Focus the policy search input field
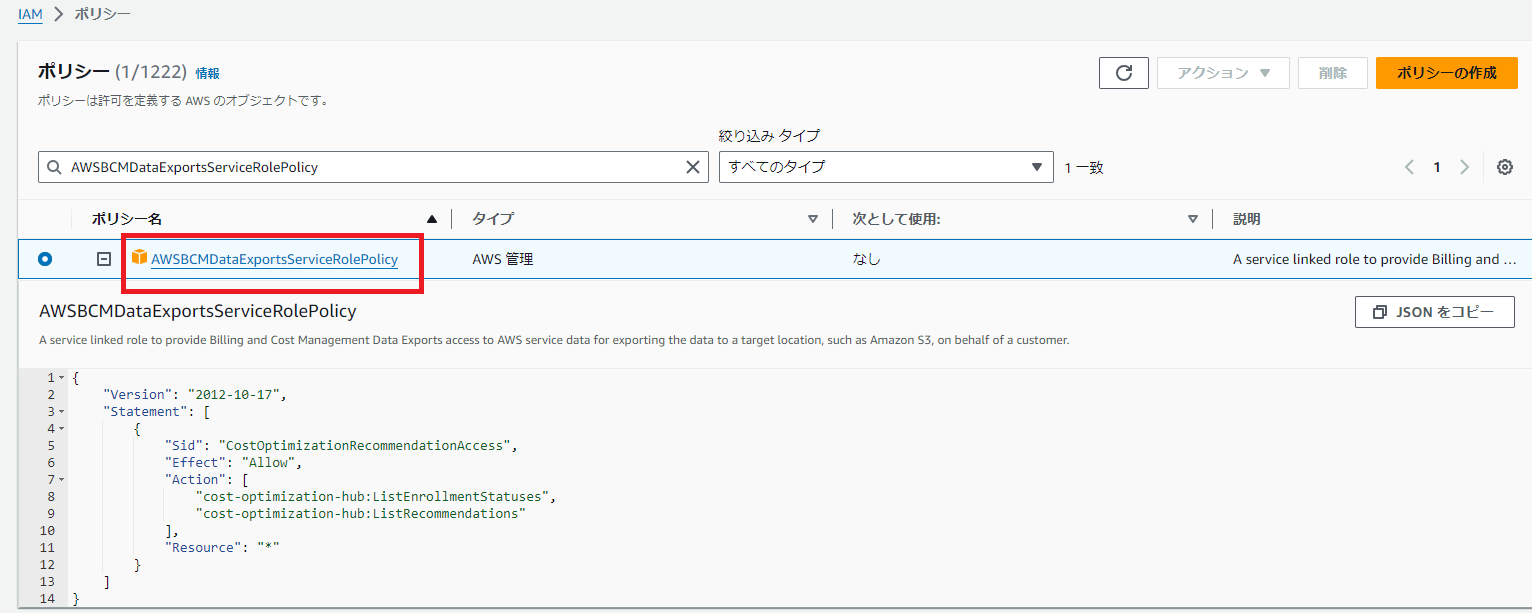The image size is (1532, 613). pos(374,167)
